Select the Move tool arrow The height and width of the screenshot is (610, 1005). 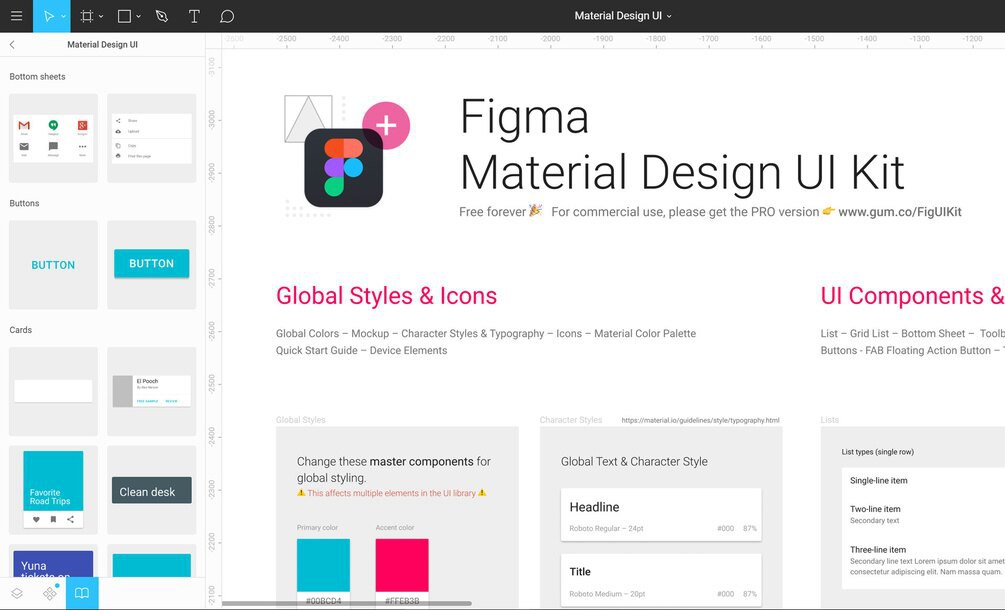(49, 16)
